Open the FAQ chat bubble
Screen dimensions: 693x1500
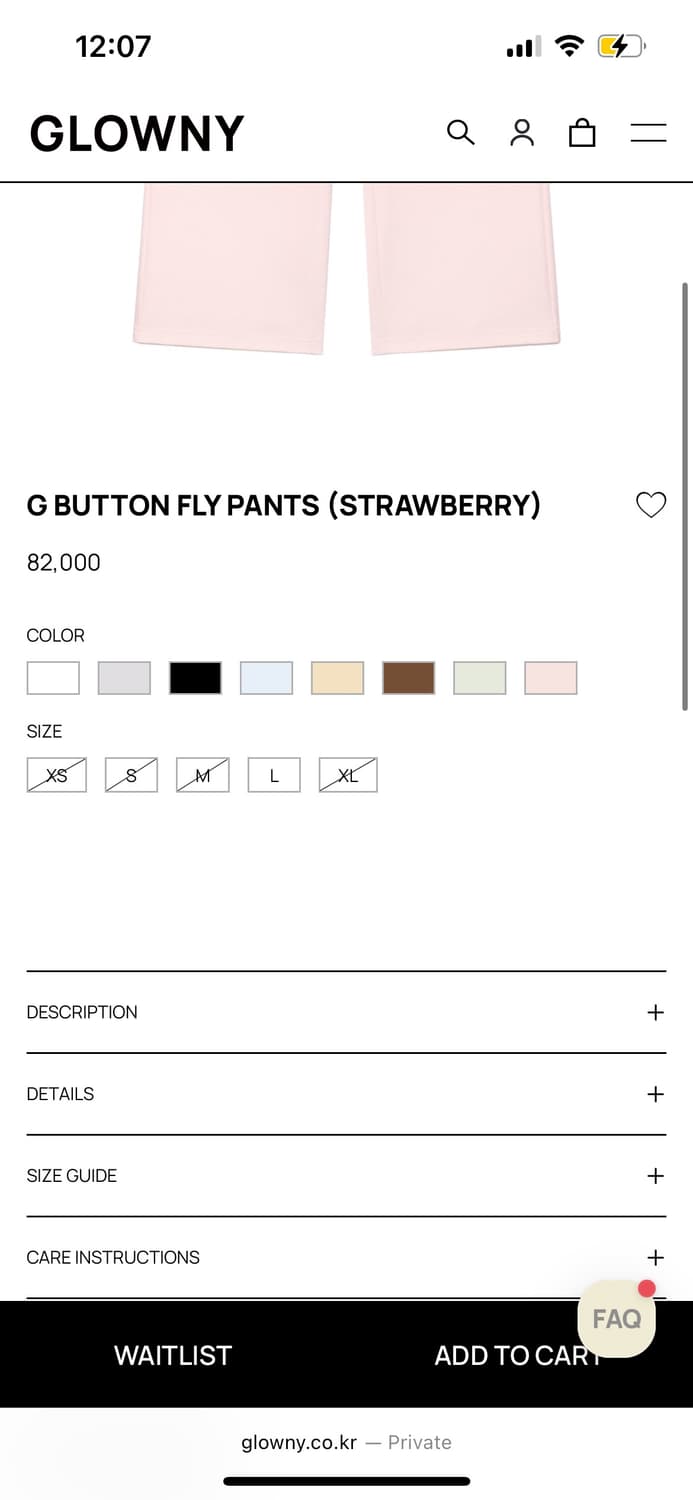click(616, 1319)
